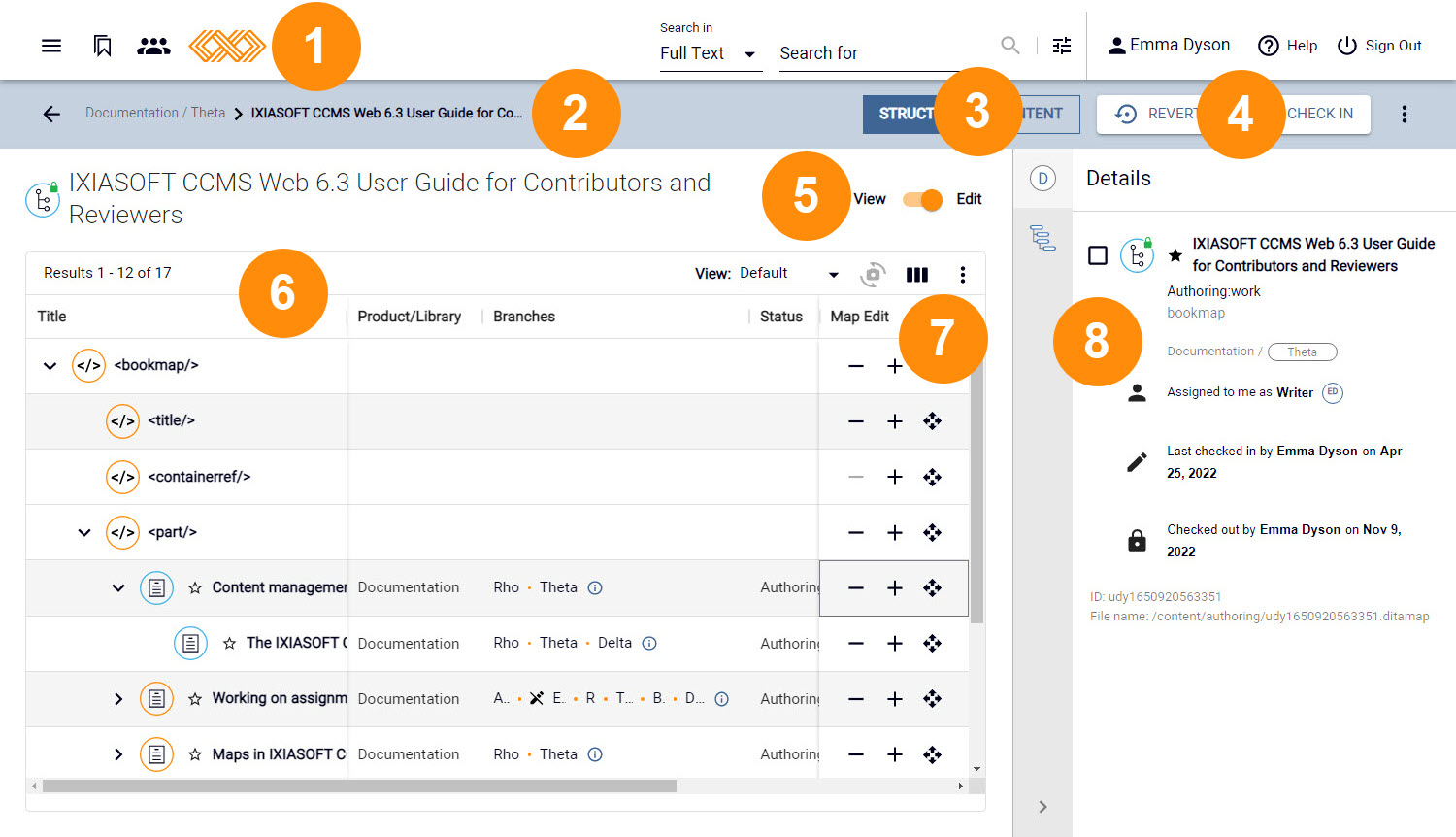This screenshot has height=837, width=1456.
Task: Open the bookmarks icon
Action: click(102, 46)
